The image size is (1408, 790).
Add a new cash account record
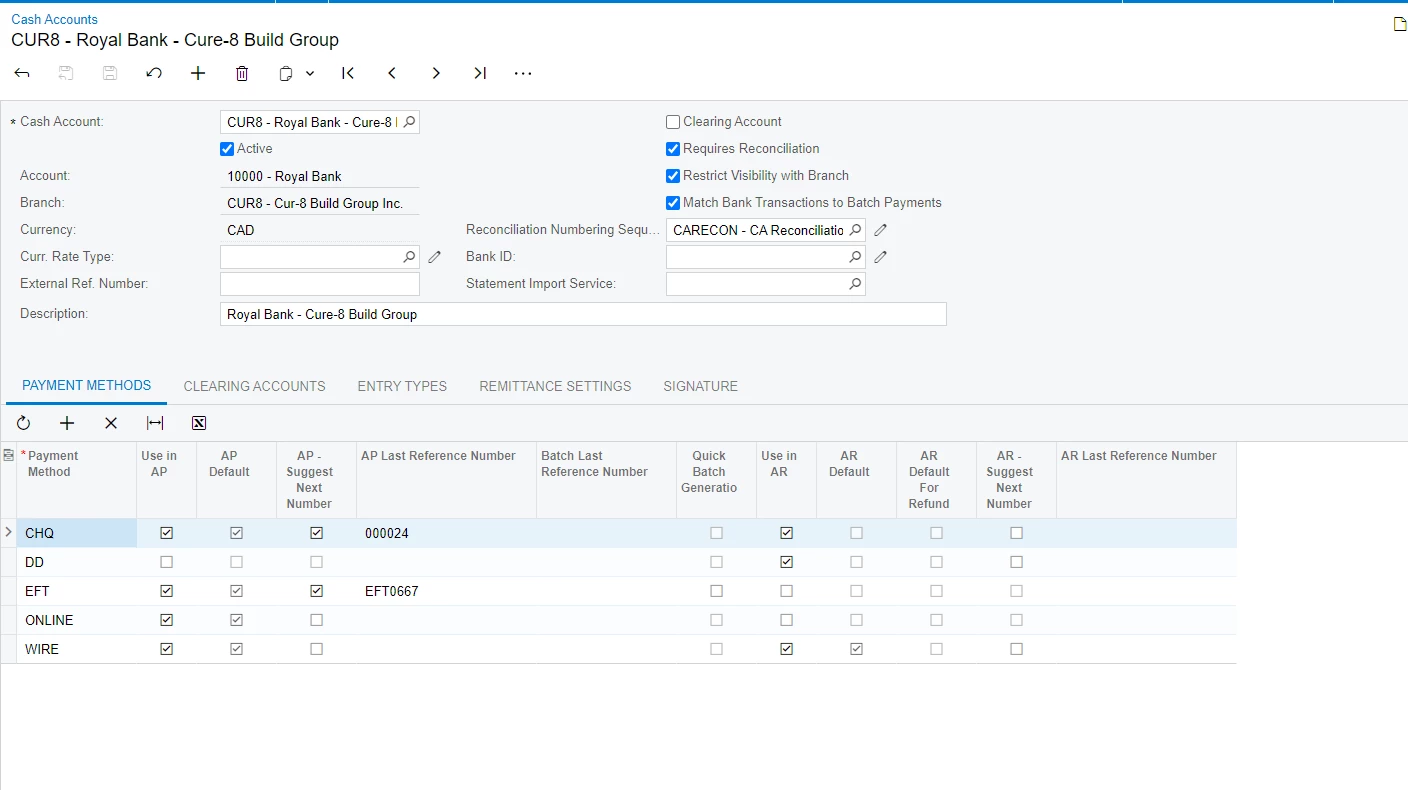click(x=197, y=73)
